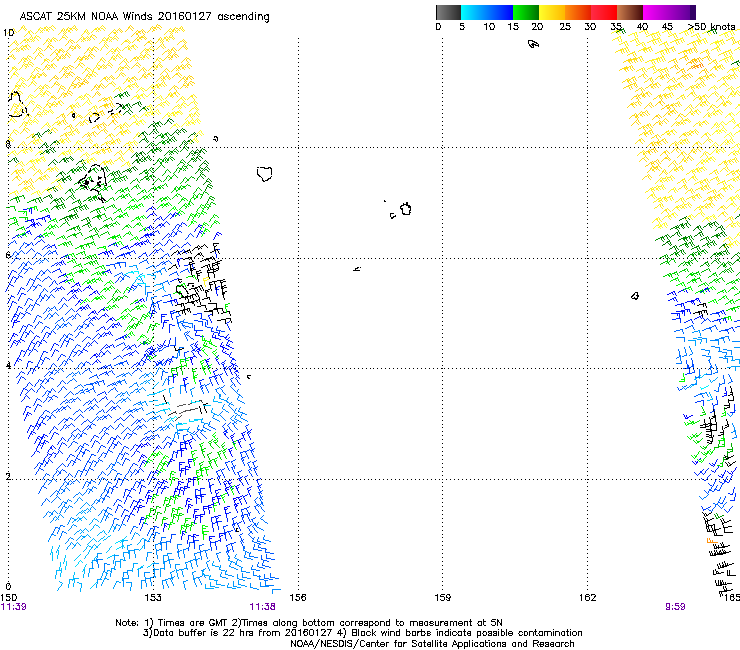This screenshot has width=740, height=650.
Task: Click the 'Black wind barbs indicate possible contamination' note
Action: point(460,633)
